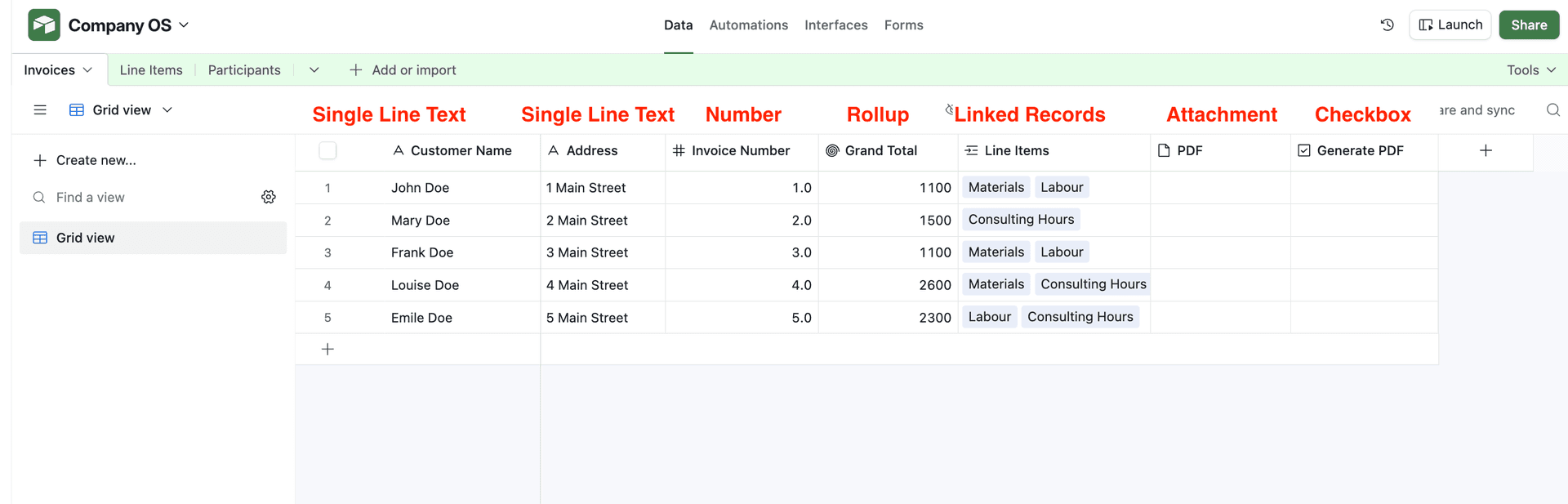Image resolution: width=1568 pixels, height=504 pixels.
Task: Open version history via the clock icon
Action: [x=1387, y=25]
